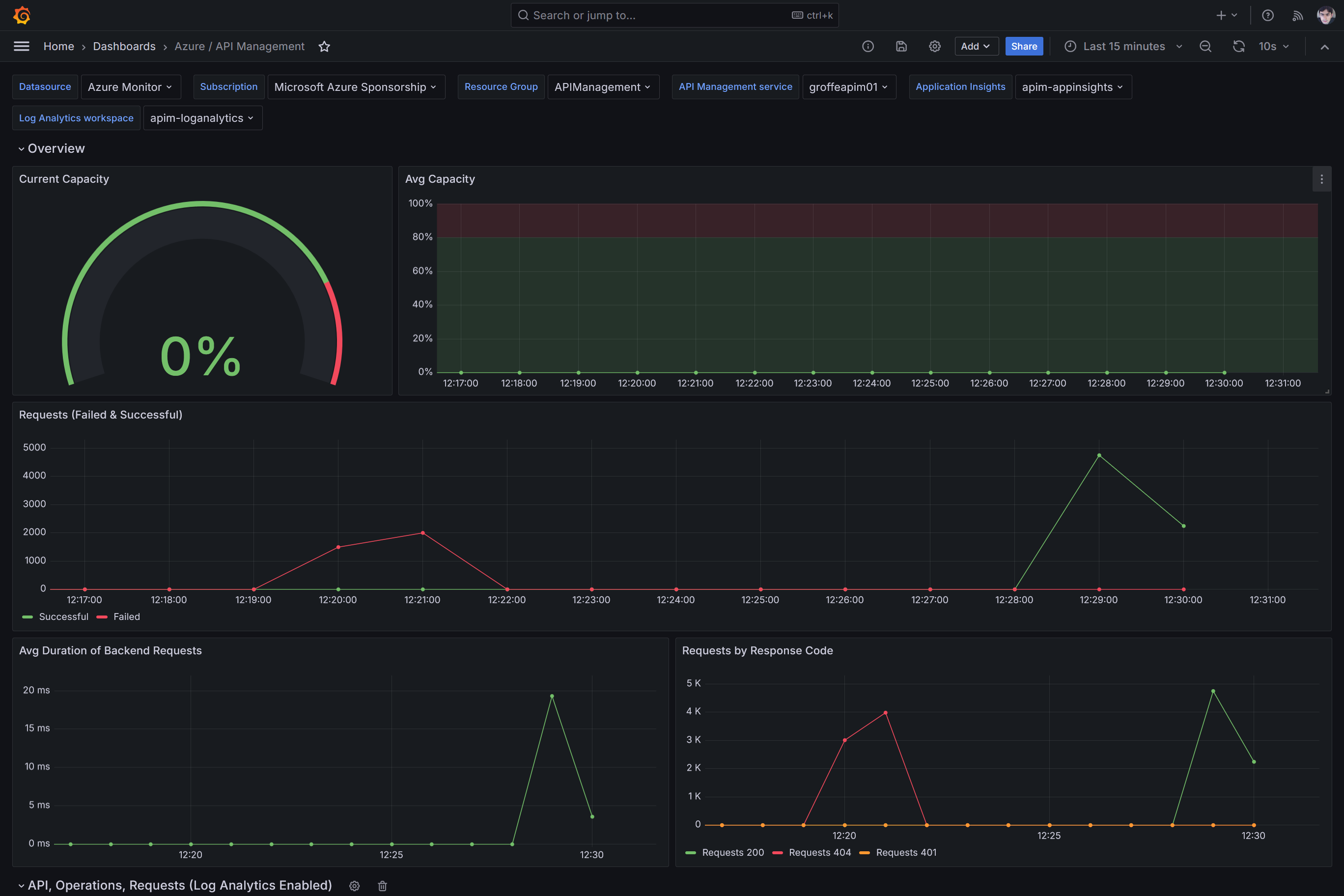Open dashboard insights info icon
This screenshot has height=896, width=1344.
[868, 46]
